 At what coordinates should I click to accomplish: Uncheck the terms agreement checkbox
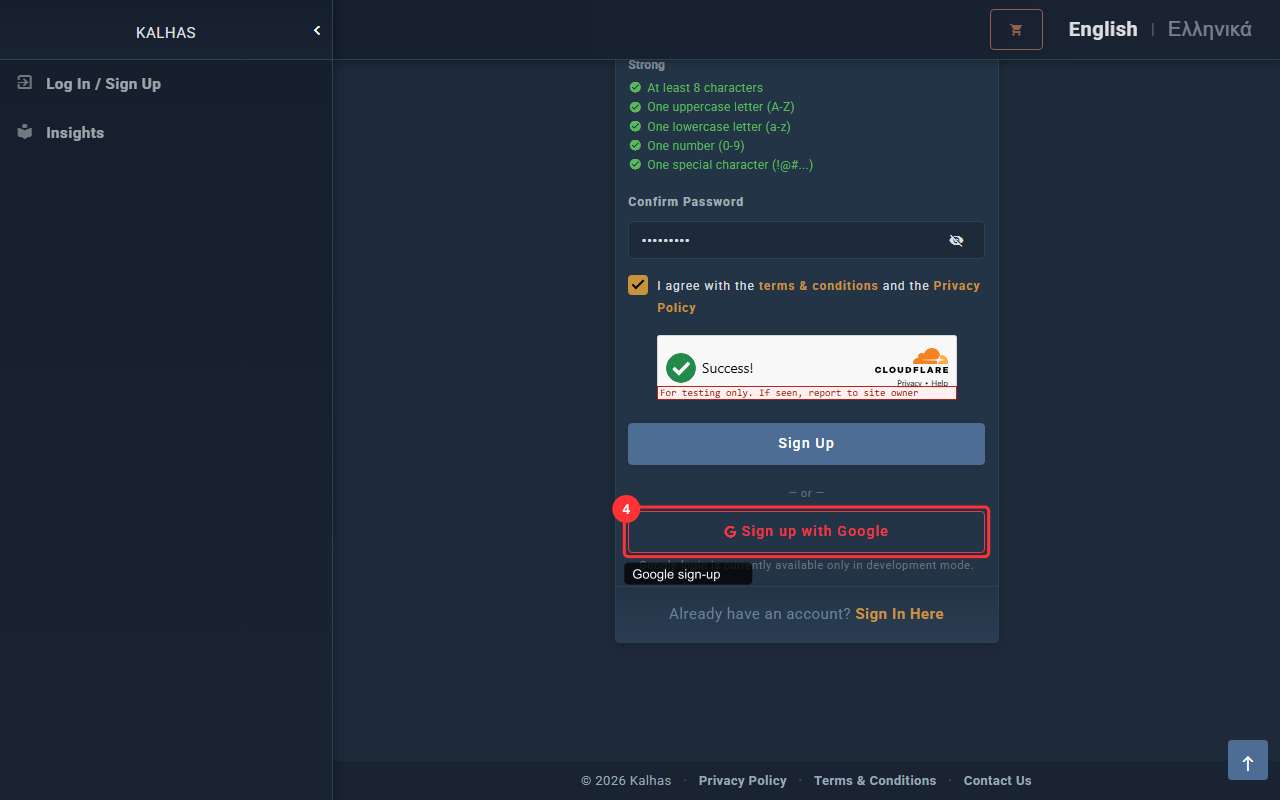(x=638, y=285)
